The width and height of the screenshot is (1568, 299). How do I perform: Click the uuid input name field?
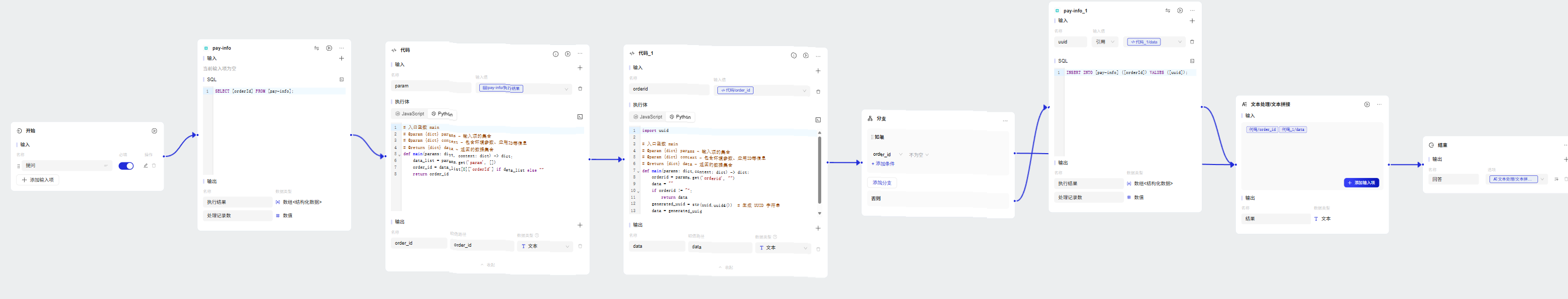tap(1071, 42)
